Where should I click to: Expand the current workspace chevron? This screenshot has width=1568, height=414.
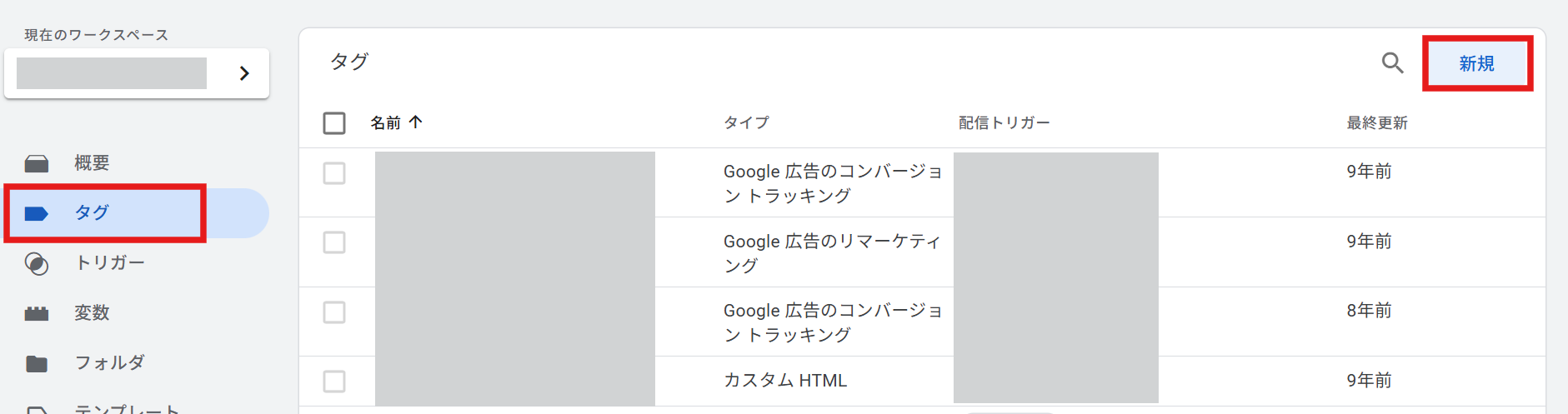point(244,73)
